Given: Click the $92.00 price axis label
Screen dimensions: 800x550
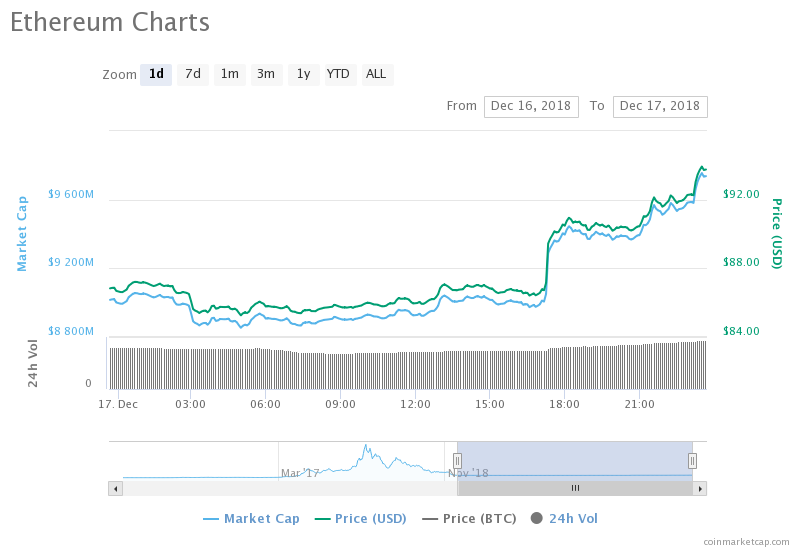Looking at the screenshot, I should pos(741,194).
